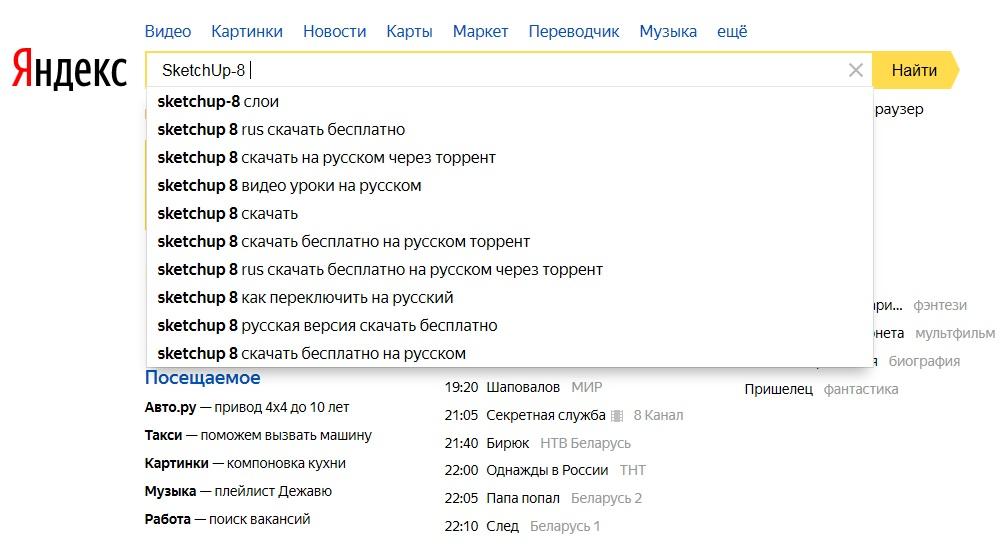Screen dimensions: 1008x560
Task: Select suggestion 'скачать на русском через торрент'
Action: pyautogui.click(x=510, y=158)
